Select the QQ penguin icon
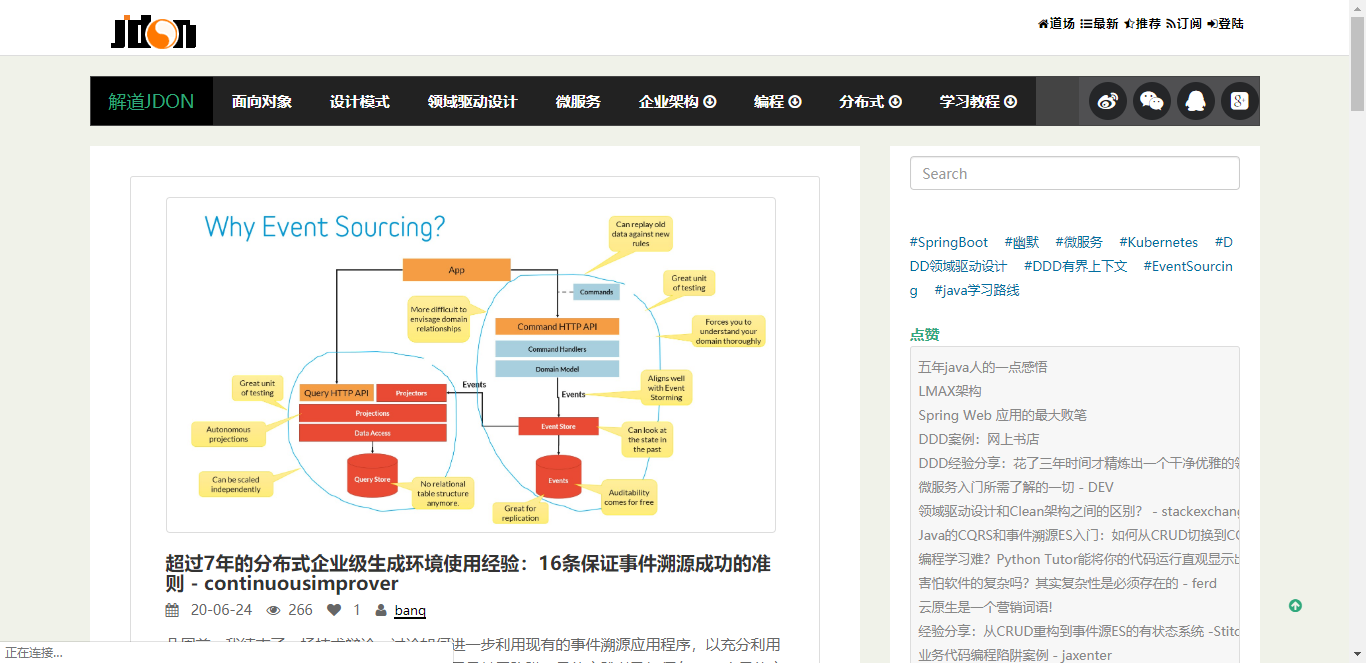The height and width of the screenshot is (663, 1366). tap(1196, 101)
